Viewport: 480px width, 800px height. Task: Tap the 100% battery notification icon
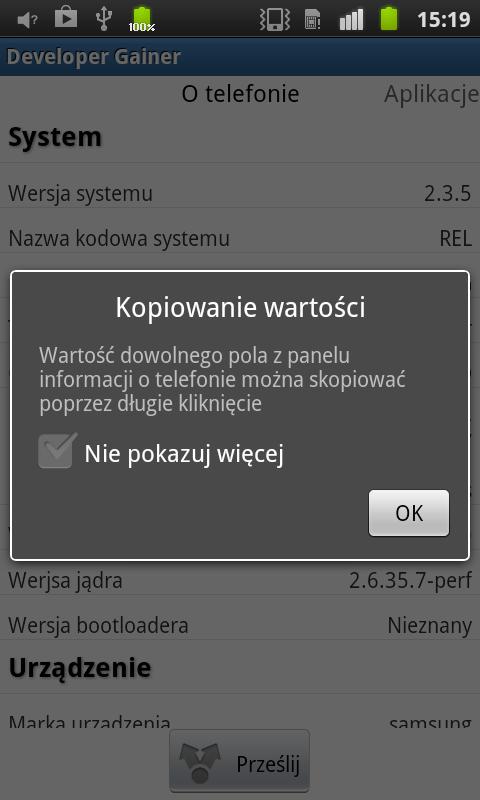142,19
